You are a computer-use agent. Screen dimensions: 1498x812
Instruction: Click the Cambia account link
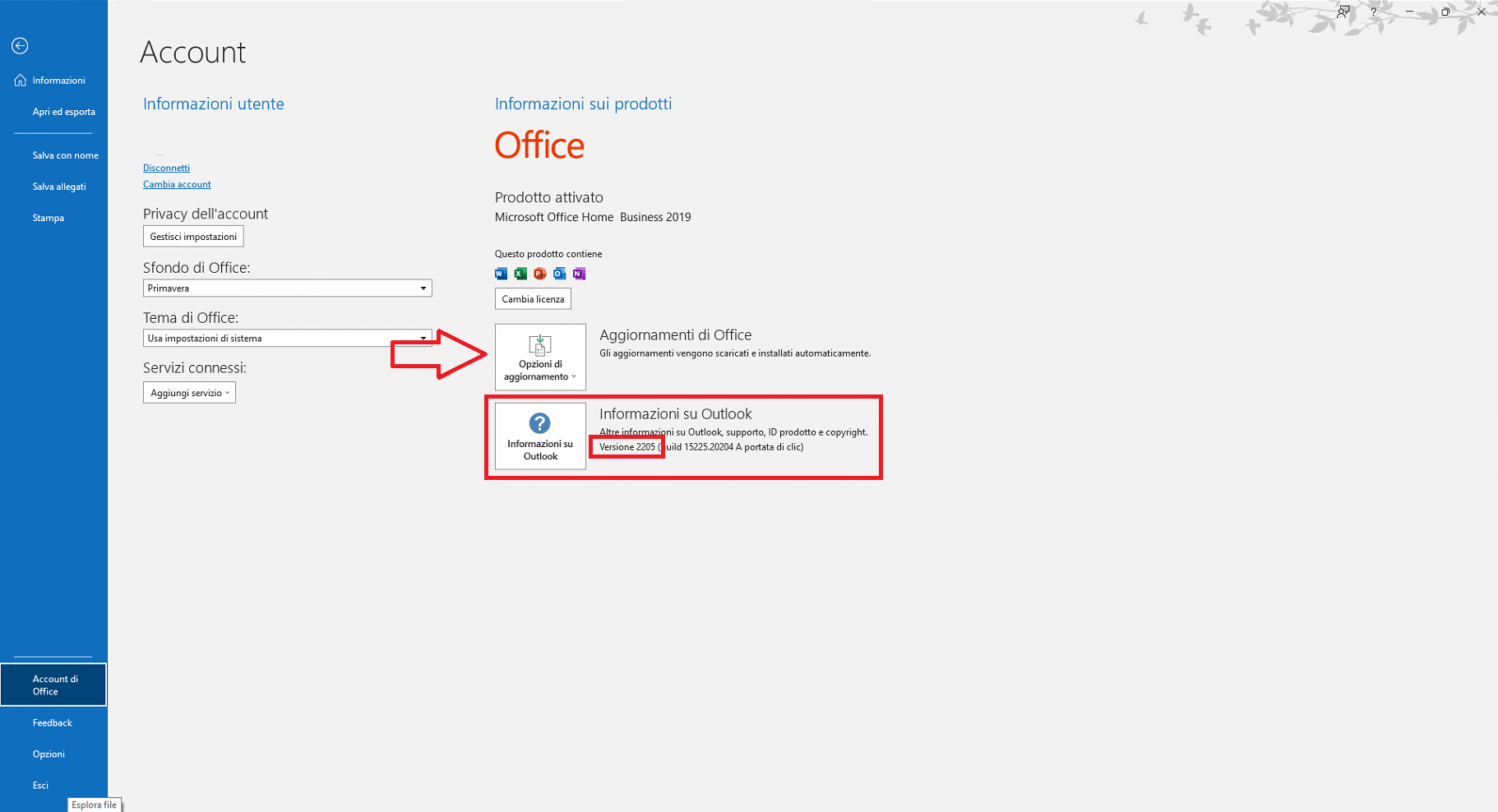[177, 184]
